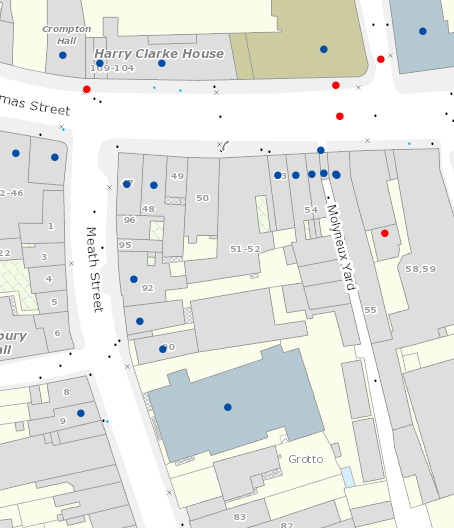Select the Grotto label
This screenshot has height=528, width=454.
pos(306,459)
